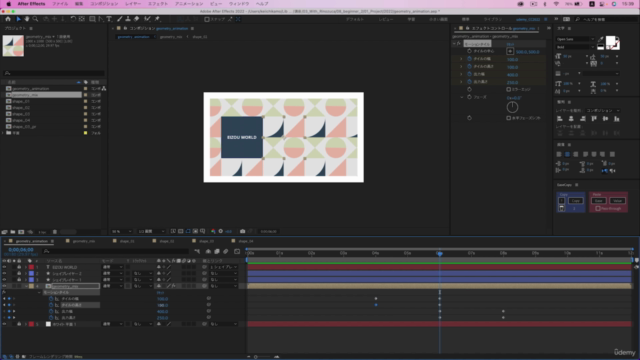Click the tile center crosshair button

point(510,51)
